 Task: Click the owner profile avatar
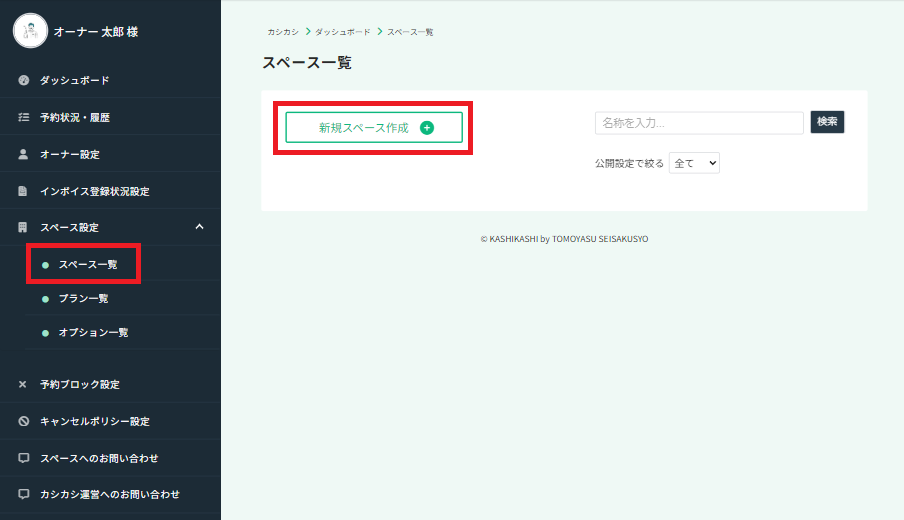tap(30, 31)
